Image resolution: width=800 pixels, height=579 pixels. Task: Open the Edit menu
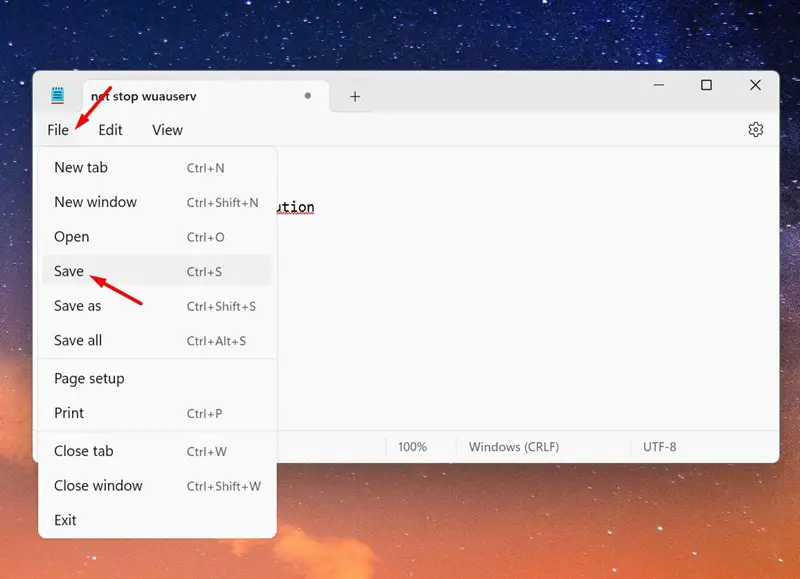coord(110,130)
